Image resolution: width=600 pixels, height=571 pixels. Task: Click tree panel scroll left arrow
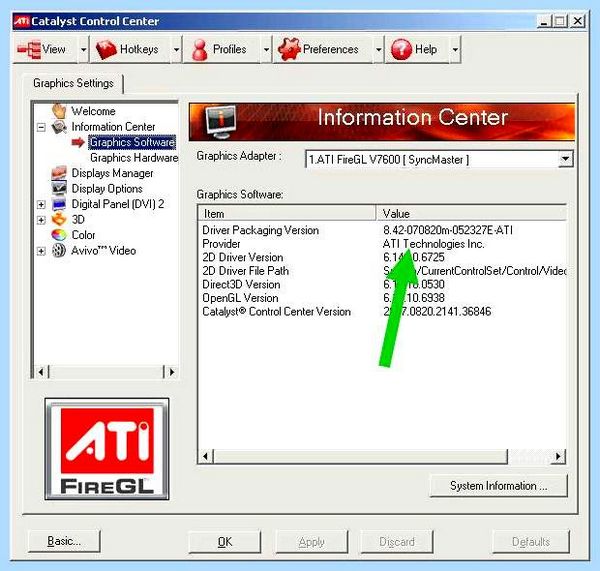(41, 372)
